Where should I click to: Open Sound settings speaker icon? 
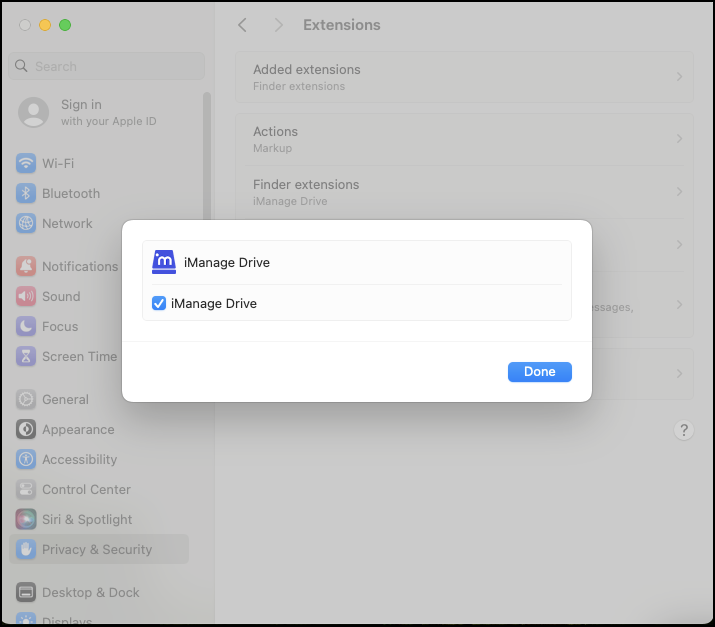point(26,296)
